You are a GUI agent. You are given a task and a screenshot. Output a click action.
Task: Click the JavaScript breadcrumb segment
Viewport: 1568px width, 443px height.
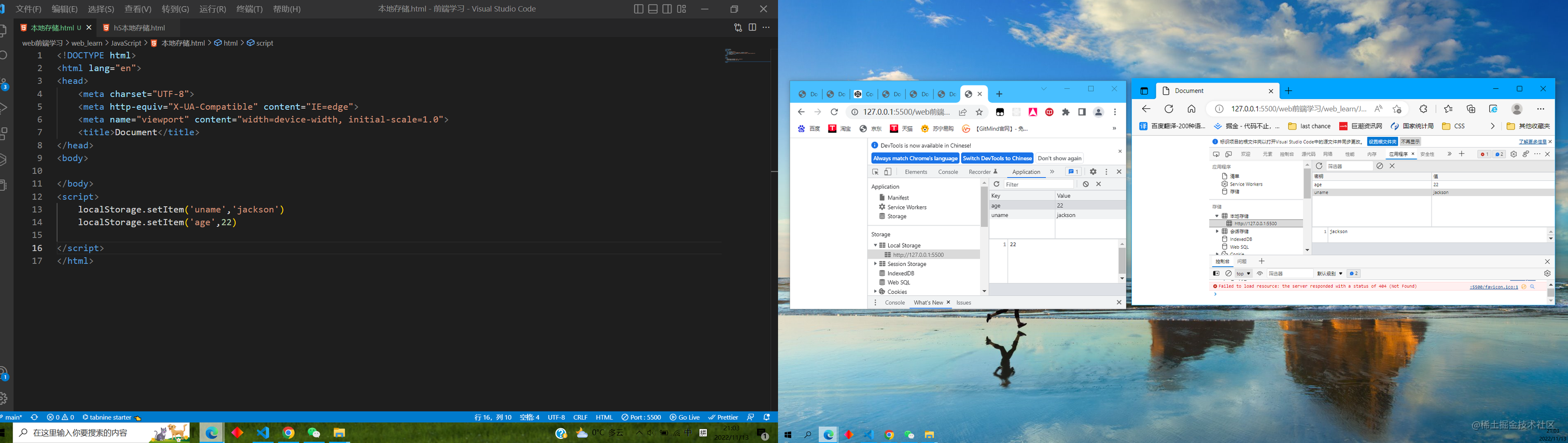pyautogui.click(x=126, y=43)
